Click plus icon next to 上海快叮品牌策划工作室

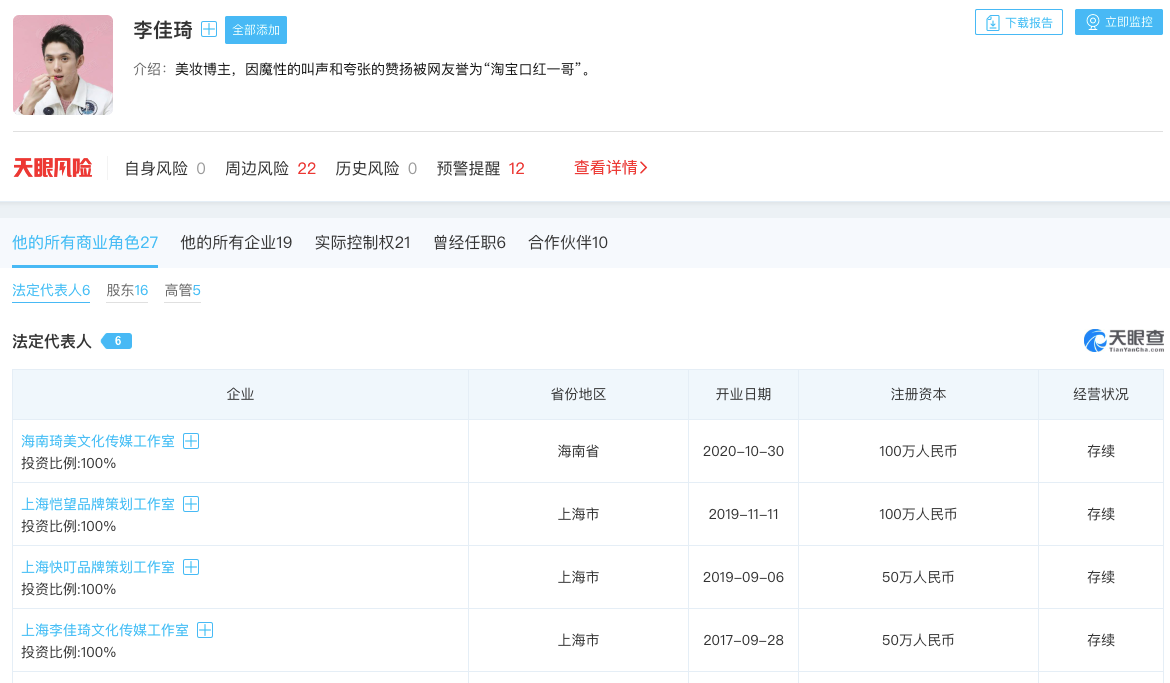point(191,567)
